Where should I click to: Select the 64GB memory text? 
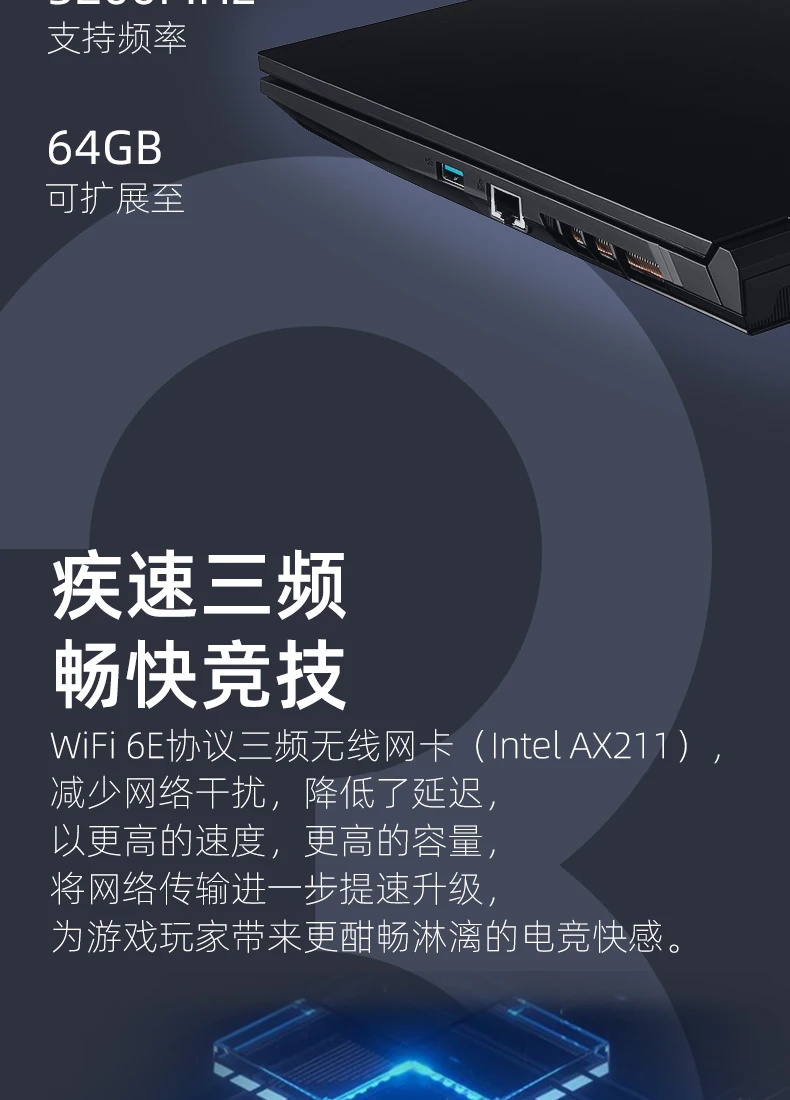(105, 148)
